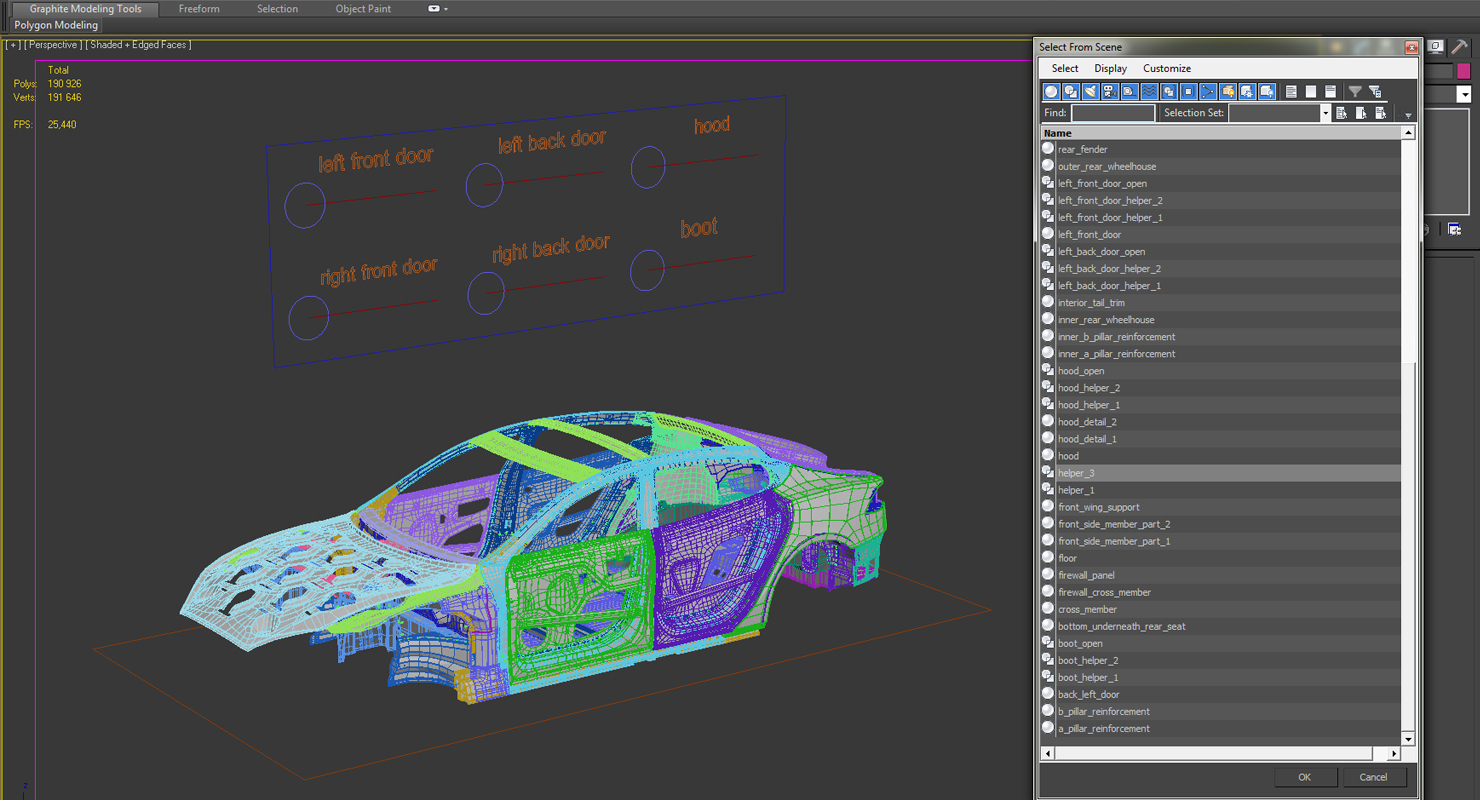Switch to the Selection ribbon tab
This screenshot has width=1480, height=800.
pyautogui.click(x=277, y=9)
